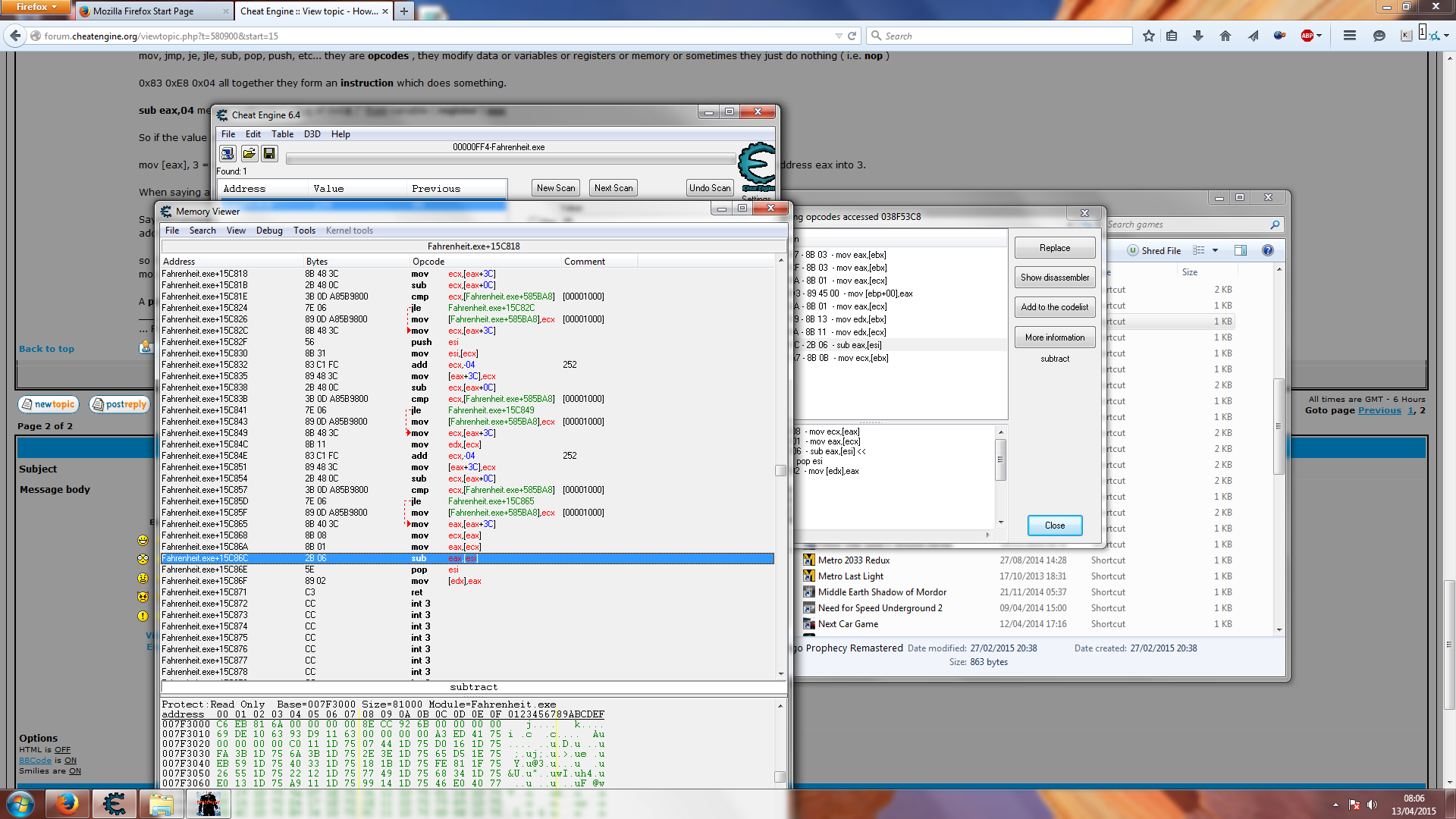Open the Firefox hamburger menu
This screenshot has height=819, width=1456.
tap(1350, 36)
